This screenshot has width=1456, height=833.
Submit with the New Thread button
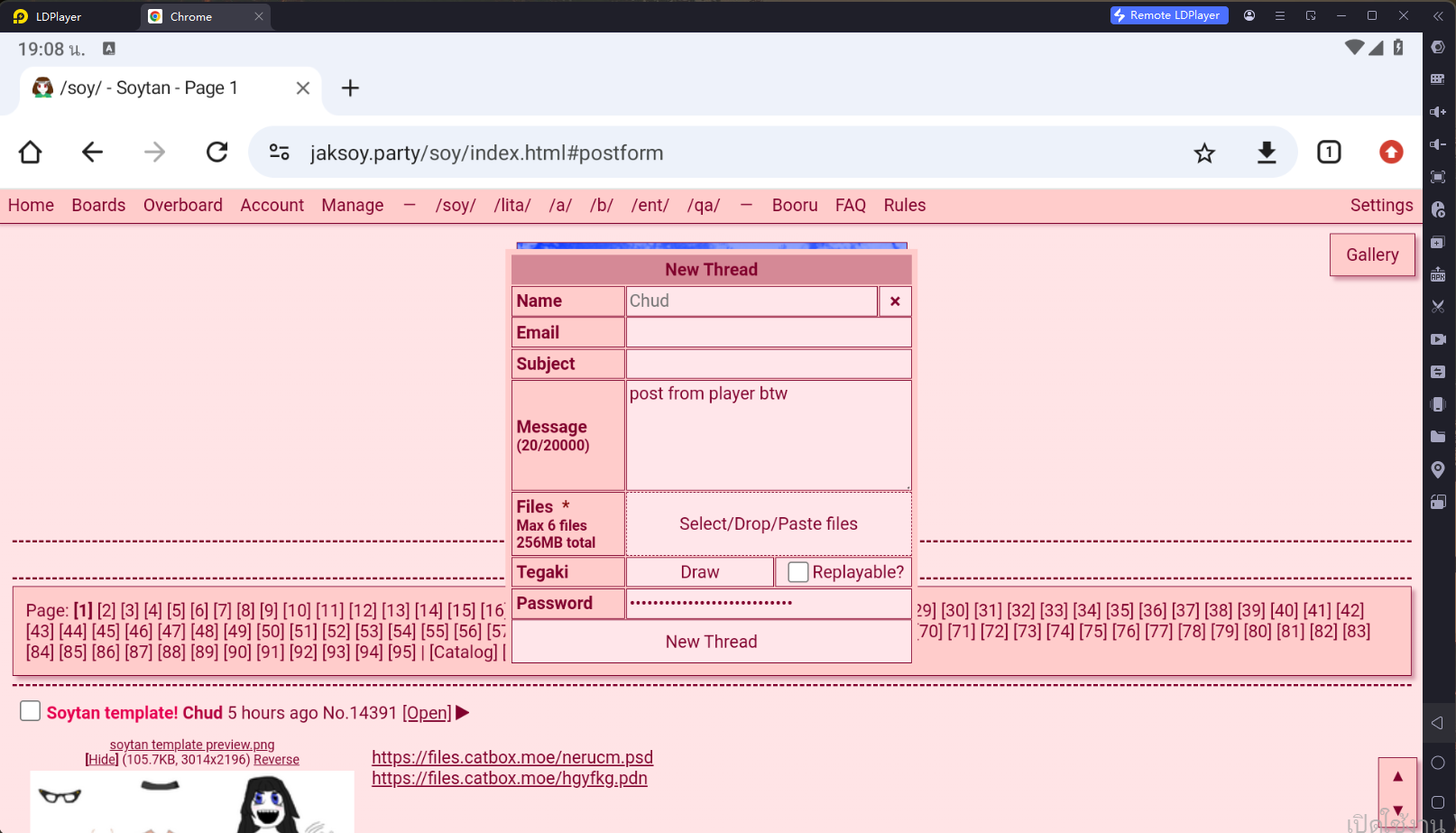click(x=711, y=642)
